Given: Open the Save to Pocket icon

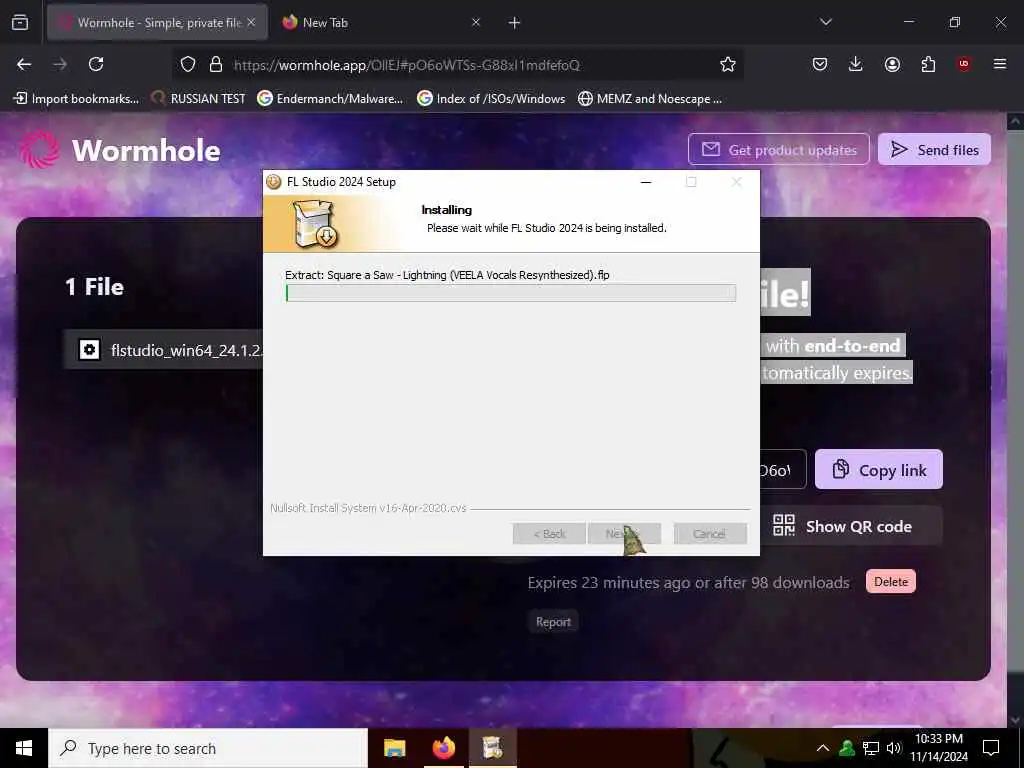Looking at the screenshot, I should (x=820, y=64).
